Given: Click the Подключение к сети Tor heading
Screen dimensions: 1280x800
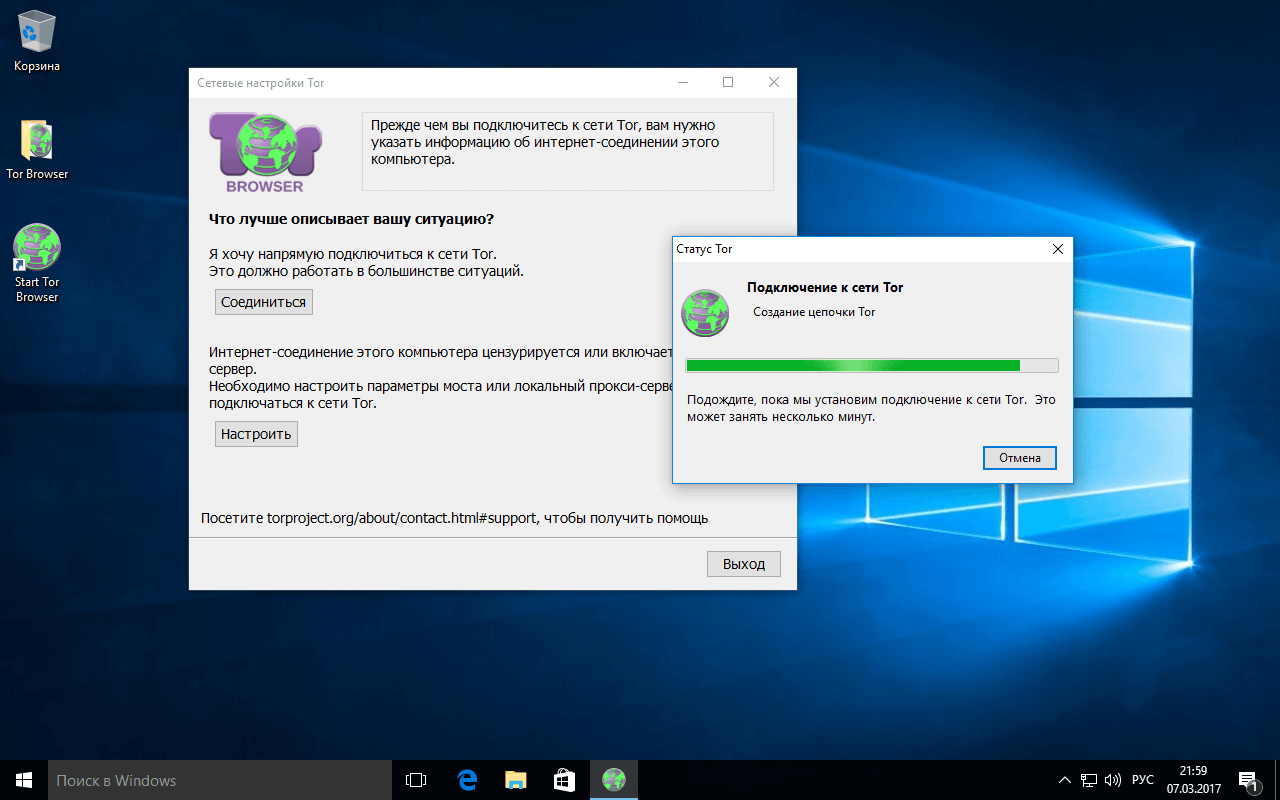Looking at the screenshot, I should (x=825, y=288).
